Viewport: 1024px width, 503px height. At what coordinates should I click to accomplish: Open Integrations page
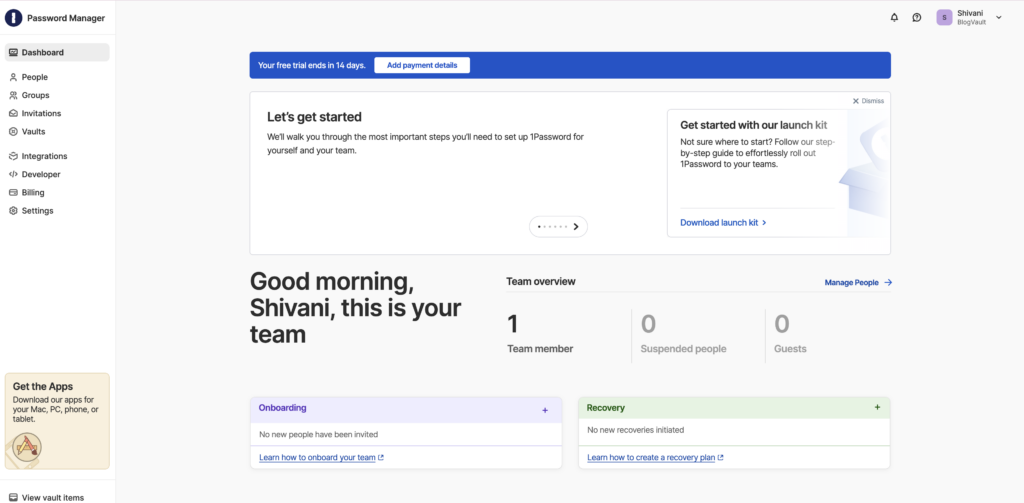(44, 157)
